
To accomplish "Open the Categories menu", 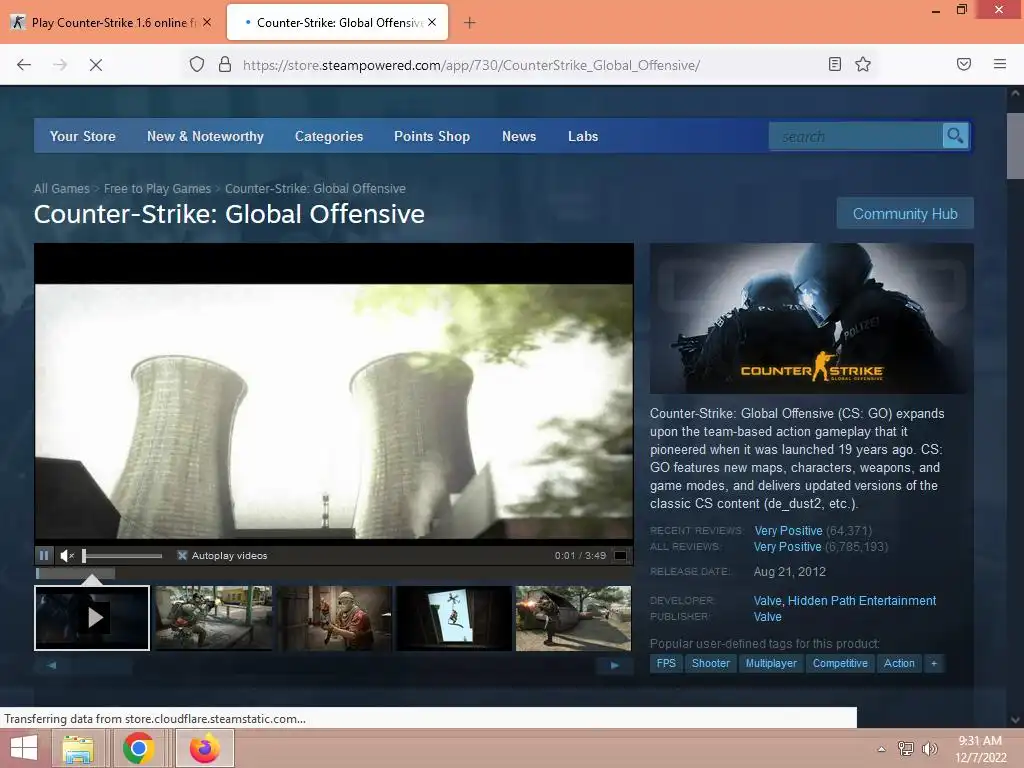I will tap(328, 136).
